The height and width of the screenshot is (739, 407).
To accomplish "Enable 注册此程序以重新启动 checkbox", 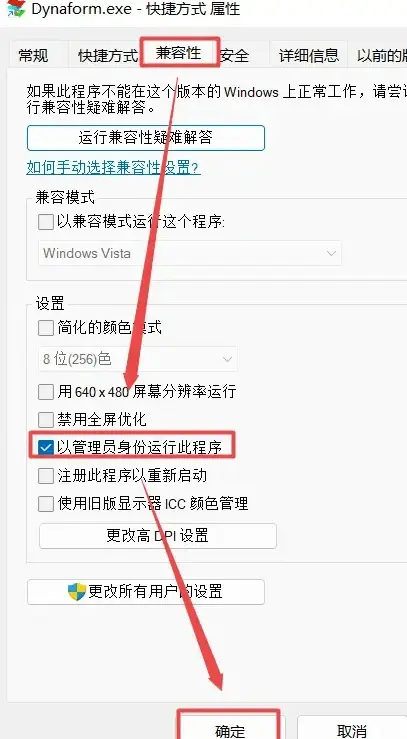I will click(46, 476).
